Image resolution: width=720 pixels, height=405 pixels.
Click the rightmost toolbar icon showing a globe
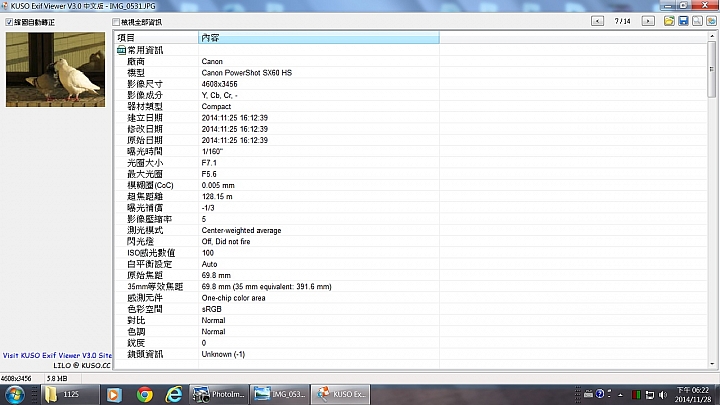coord(711,21)
